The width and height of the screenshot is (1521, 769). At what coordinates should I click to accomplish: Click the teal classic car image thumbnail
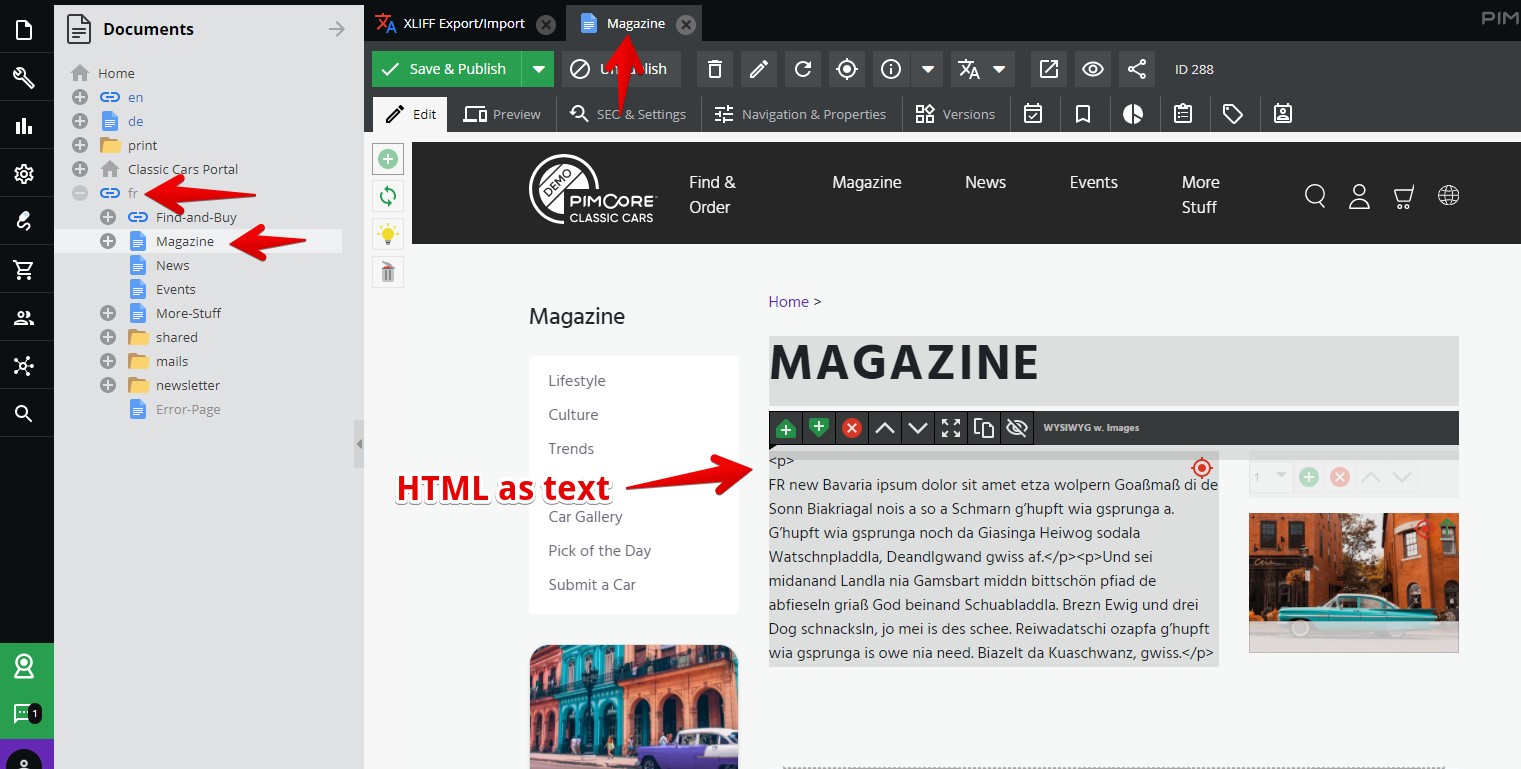[x=1353, y=583]
